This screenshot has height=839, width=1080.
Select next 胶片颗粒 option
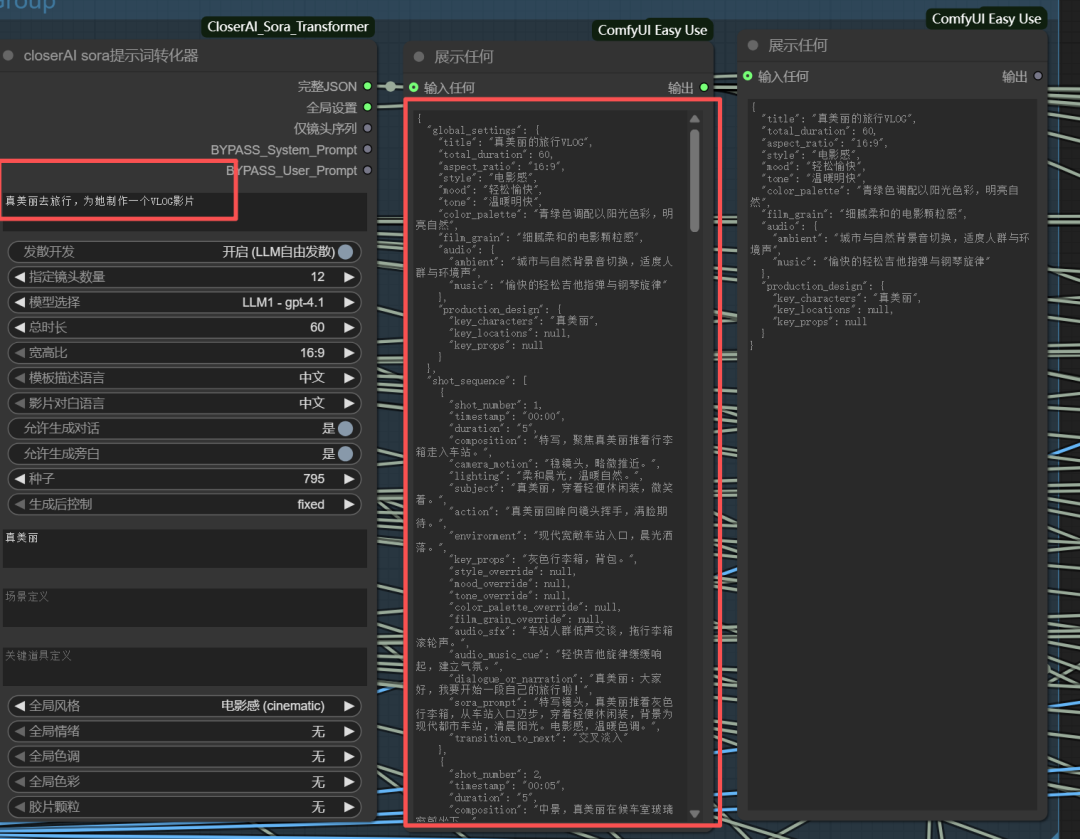click(349, 807)
